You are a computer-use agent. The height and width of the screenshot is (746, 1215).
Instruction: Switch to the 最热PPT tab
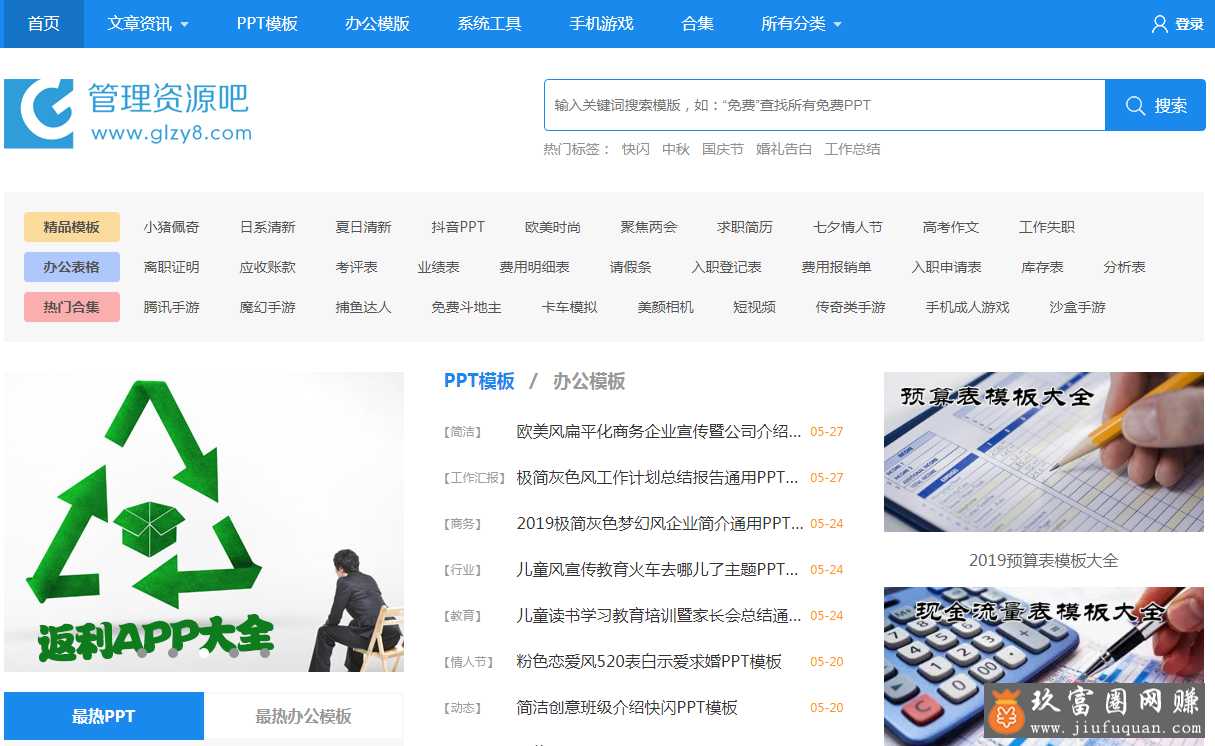click(x=104, y=716)
